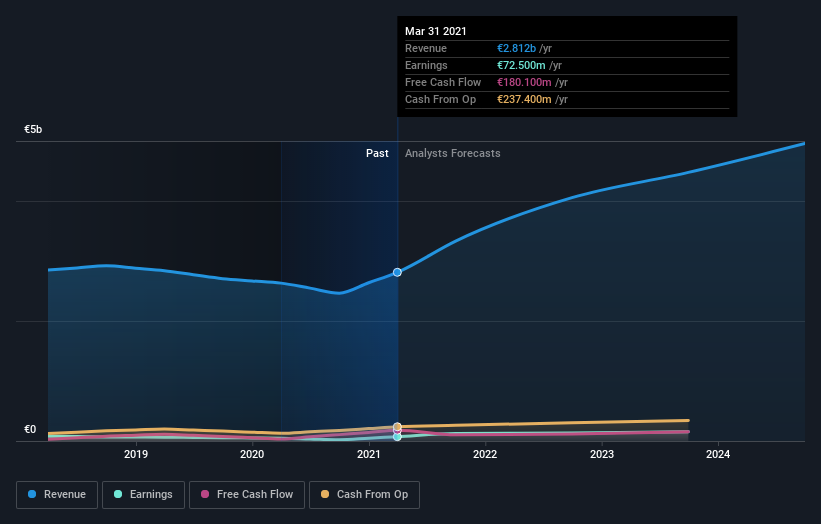The image size is (821, 524).
Task: Click the 2022 x-axis label
Action: 485,454
